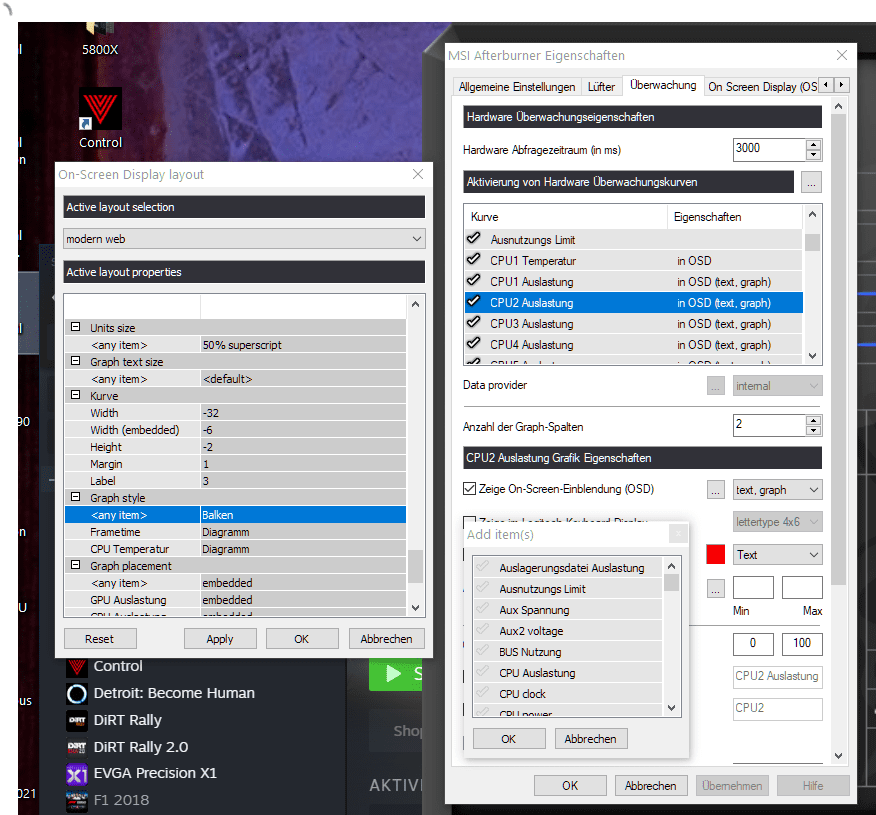Increase Hardware Abfragezeitraum with up arrow

(x=814, y=145)
